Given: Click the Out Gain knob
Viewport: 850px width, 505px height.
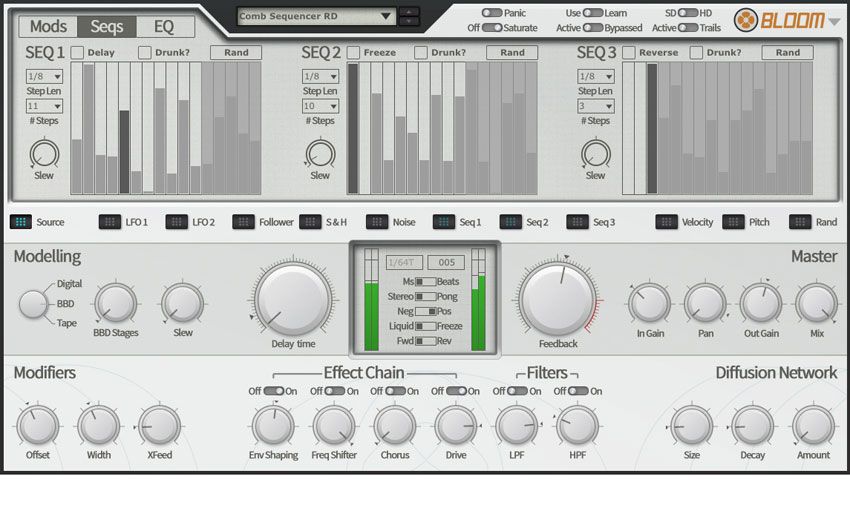Looking at the screenshot, I should click(x=761, y=304).
